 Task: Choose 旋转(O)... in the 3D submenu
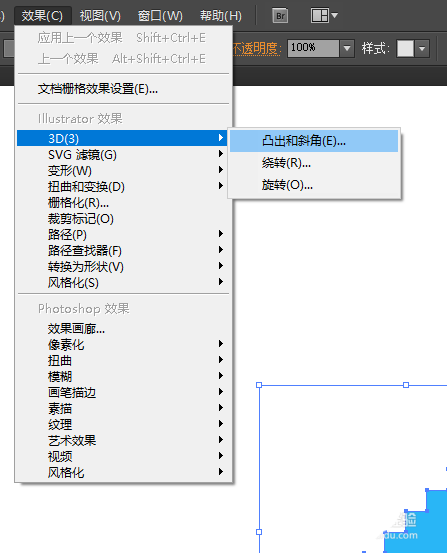(x=314, y=185)
